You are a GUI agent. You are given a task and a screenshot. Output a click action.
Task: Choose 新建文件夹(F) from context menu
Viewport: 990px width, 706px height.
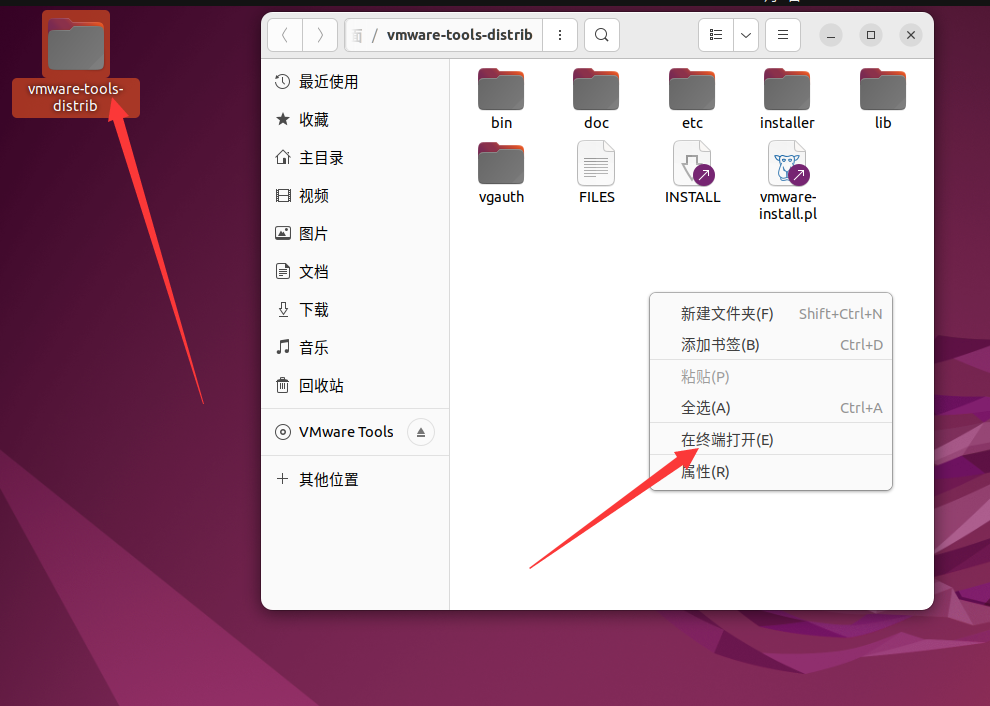(771, 314)
